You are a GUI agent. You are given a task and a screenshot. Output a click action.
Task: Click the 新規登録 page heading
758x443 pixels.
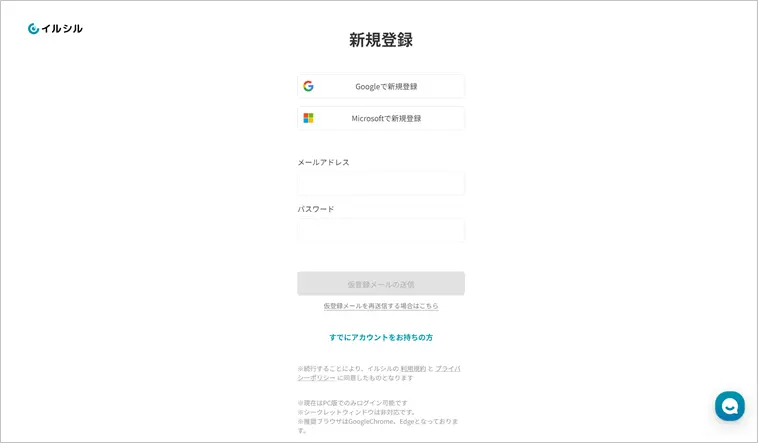click(x=381, y=40)
